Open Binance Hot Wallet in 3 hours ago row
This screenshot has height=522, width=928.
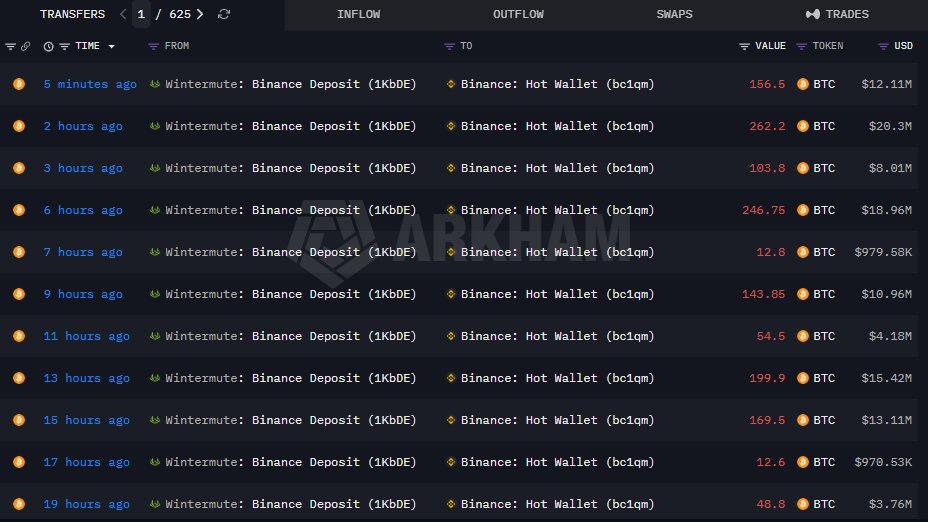coord(558,168)
